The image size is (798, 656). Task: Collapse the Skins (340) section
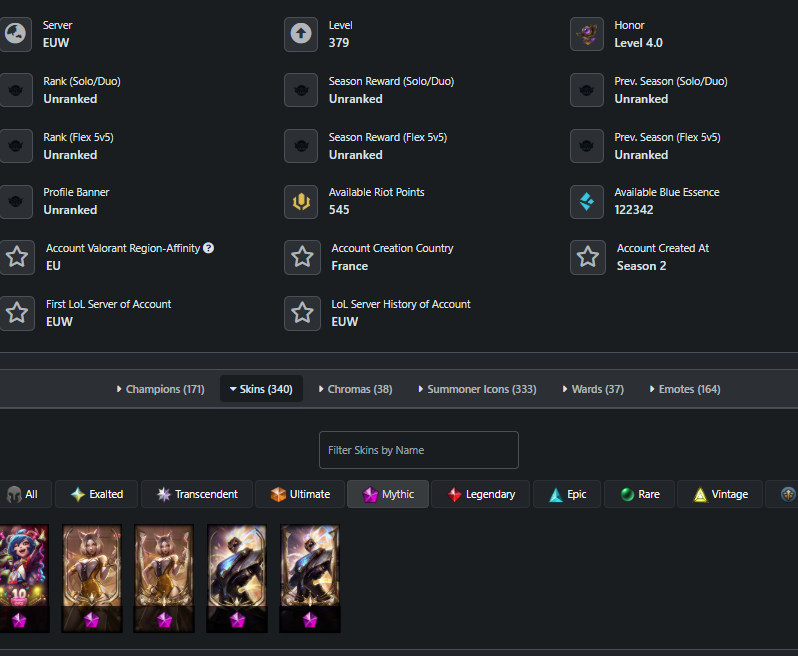(x=261, y=389)
